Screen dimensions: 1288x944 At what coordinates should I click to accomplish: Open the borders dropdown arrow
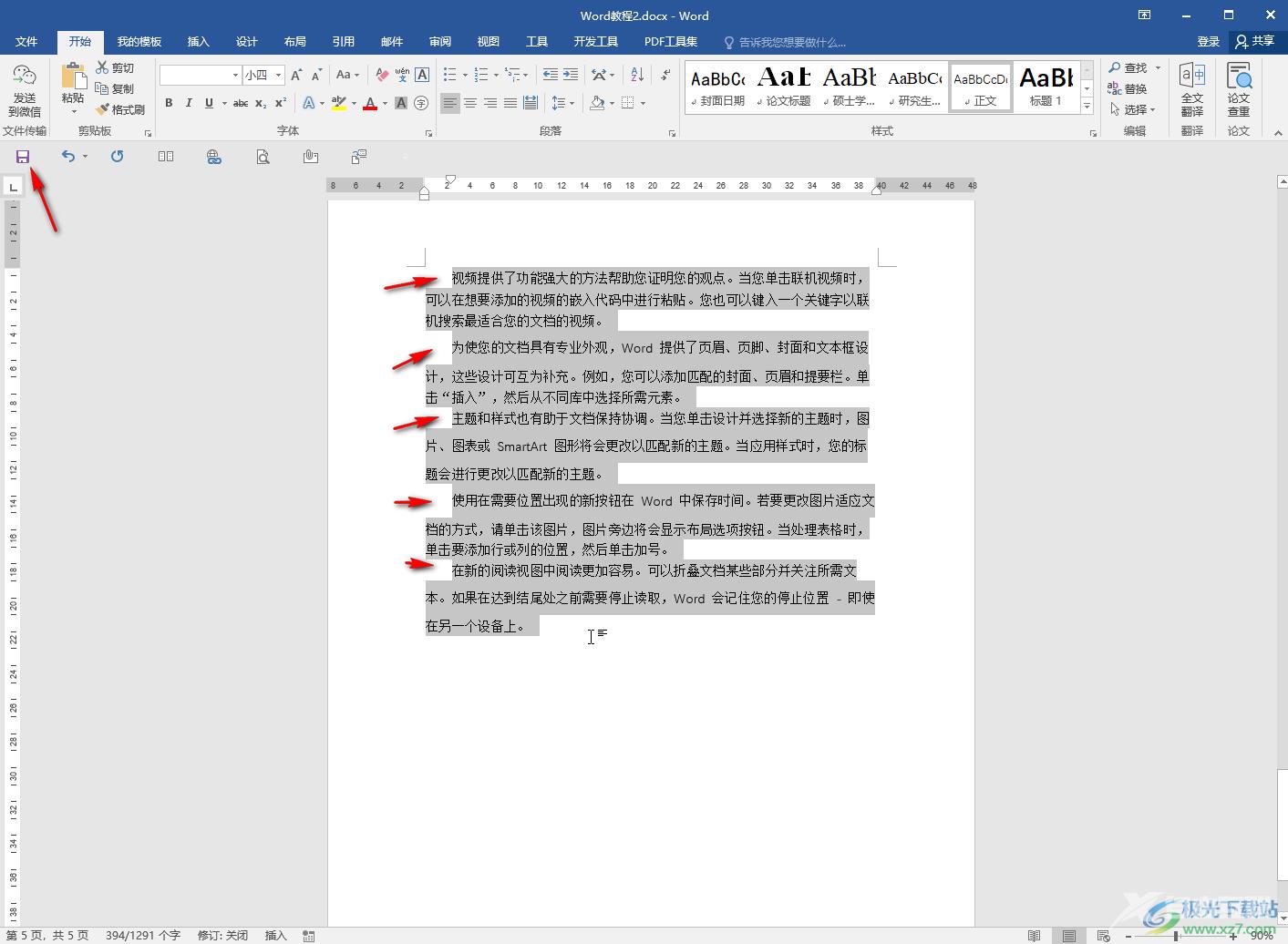(x=643, y=103)
